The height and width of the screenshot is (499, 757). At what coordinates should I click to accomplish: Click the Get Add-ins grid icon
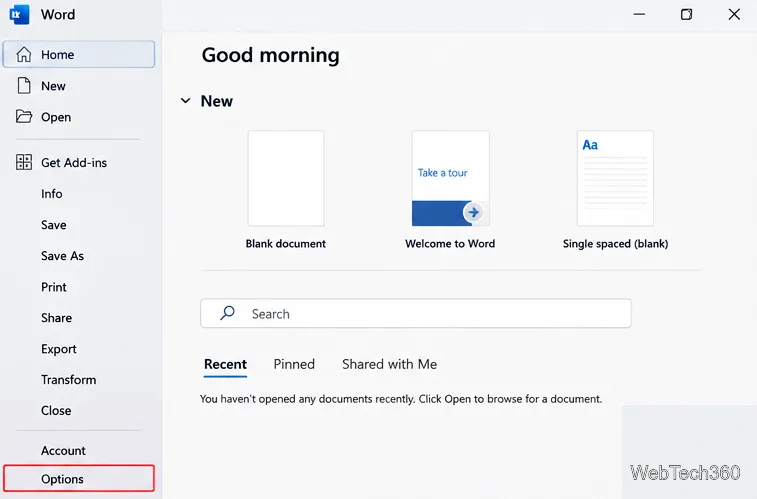coord(24,162)
